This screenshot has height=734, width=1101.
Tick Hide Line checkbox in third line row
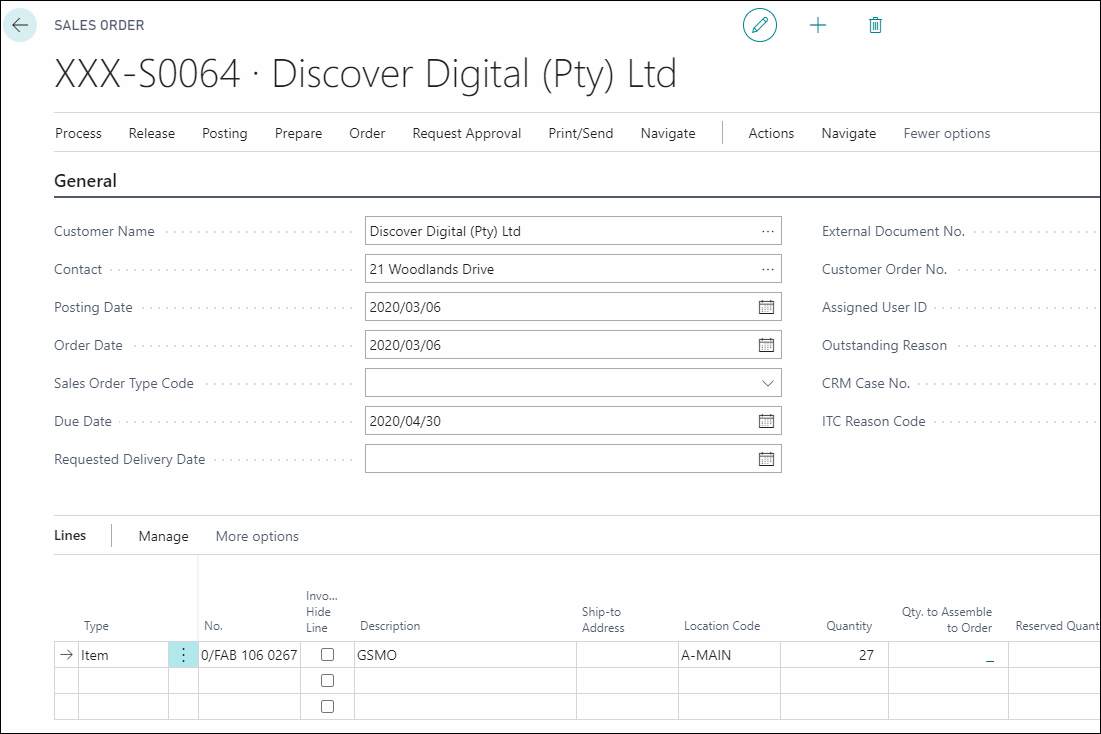pyautogui.click(x=327, y=707)
